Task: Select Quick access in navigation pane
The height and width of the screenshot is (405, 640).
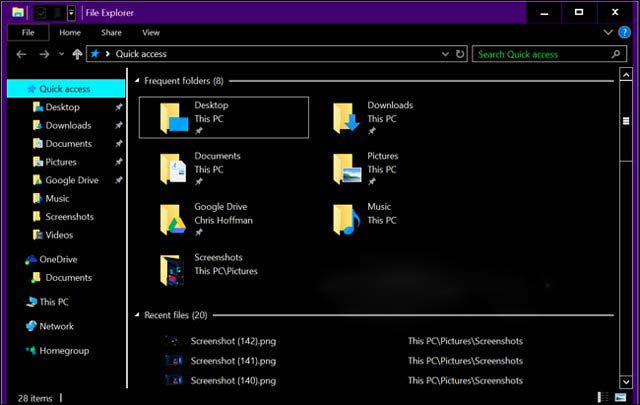Action: [x=66, y=89]
